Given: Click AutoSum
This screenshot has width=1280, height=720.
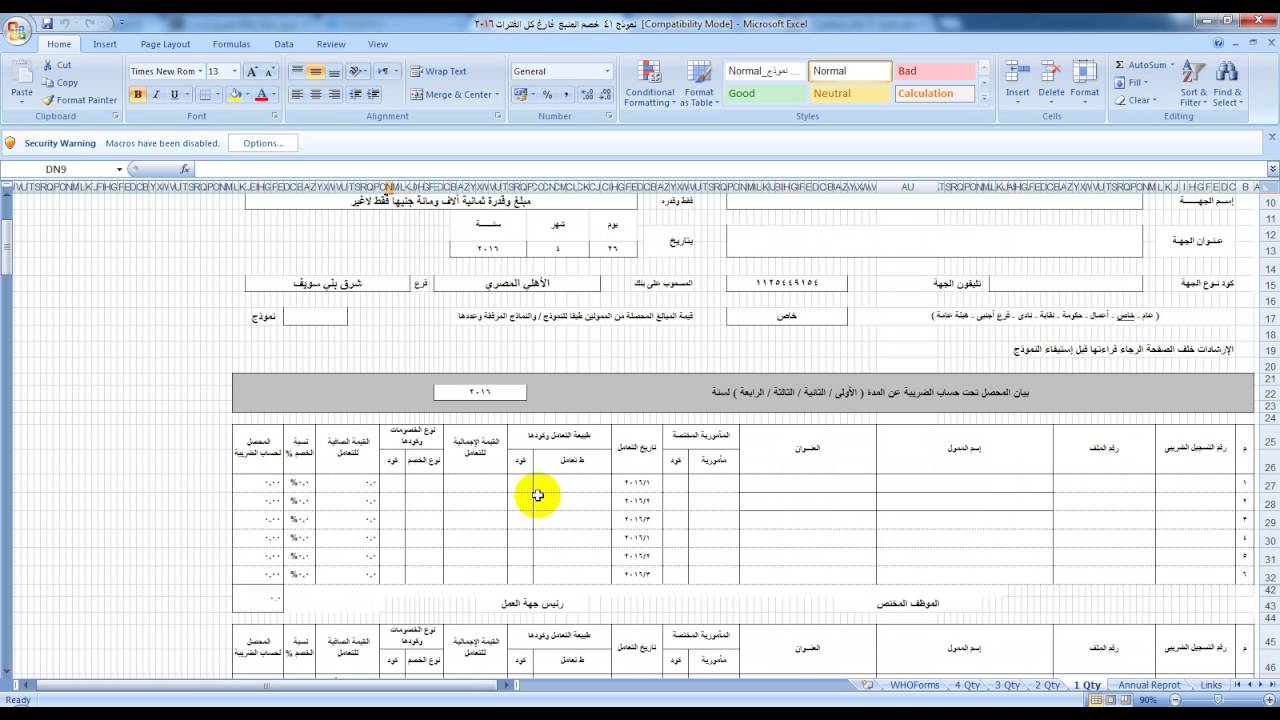Looking at the screenshot, I should click(1142, 65).
